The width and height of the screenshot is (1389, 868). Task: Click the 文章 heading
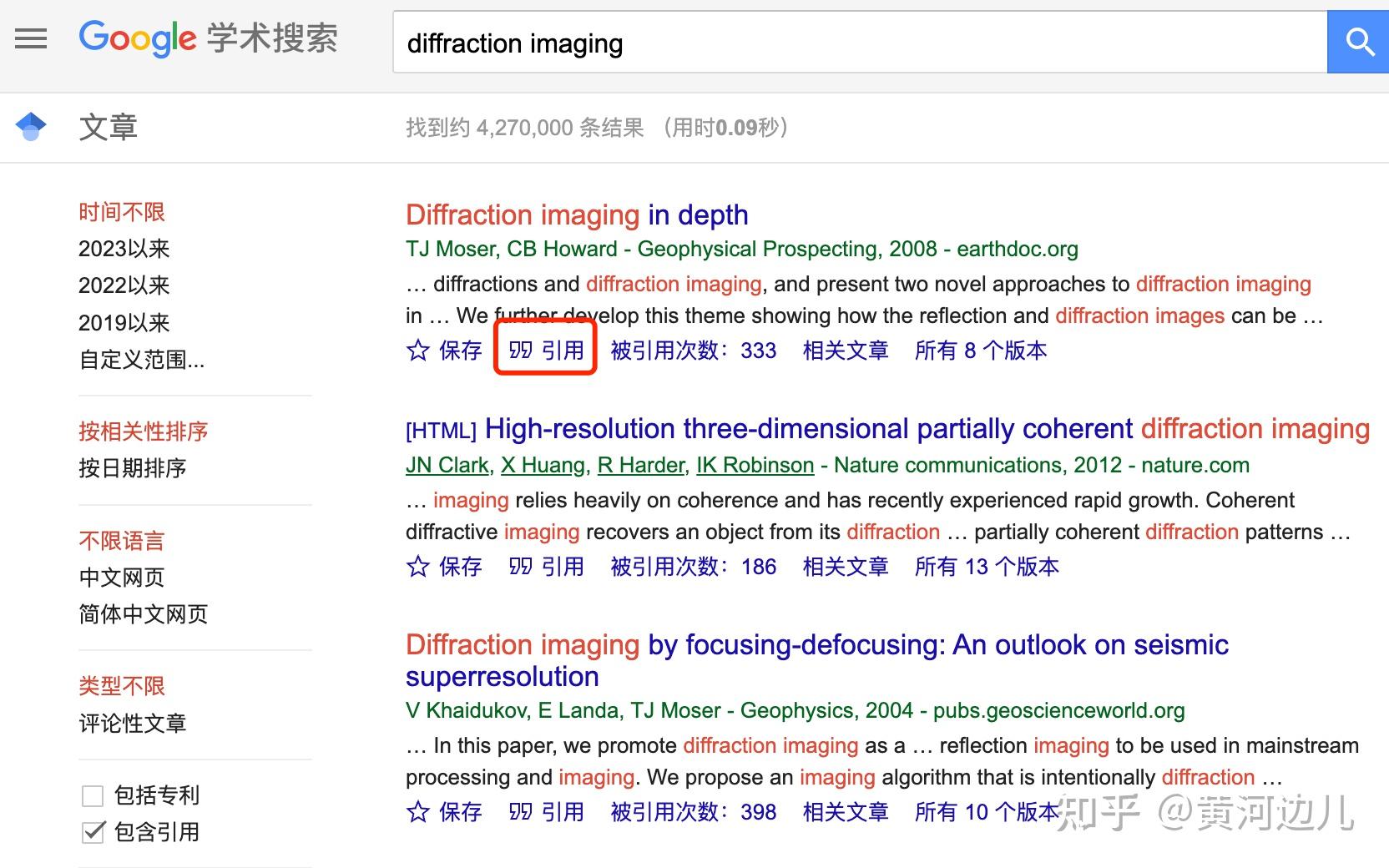click(109, 127)
